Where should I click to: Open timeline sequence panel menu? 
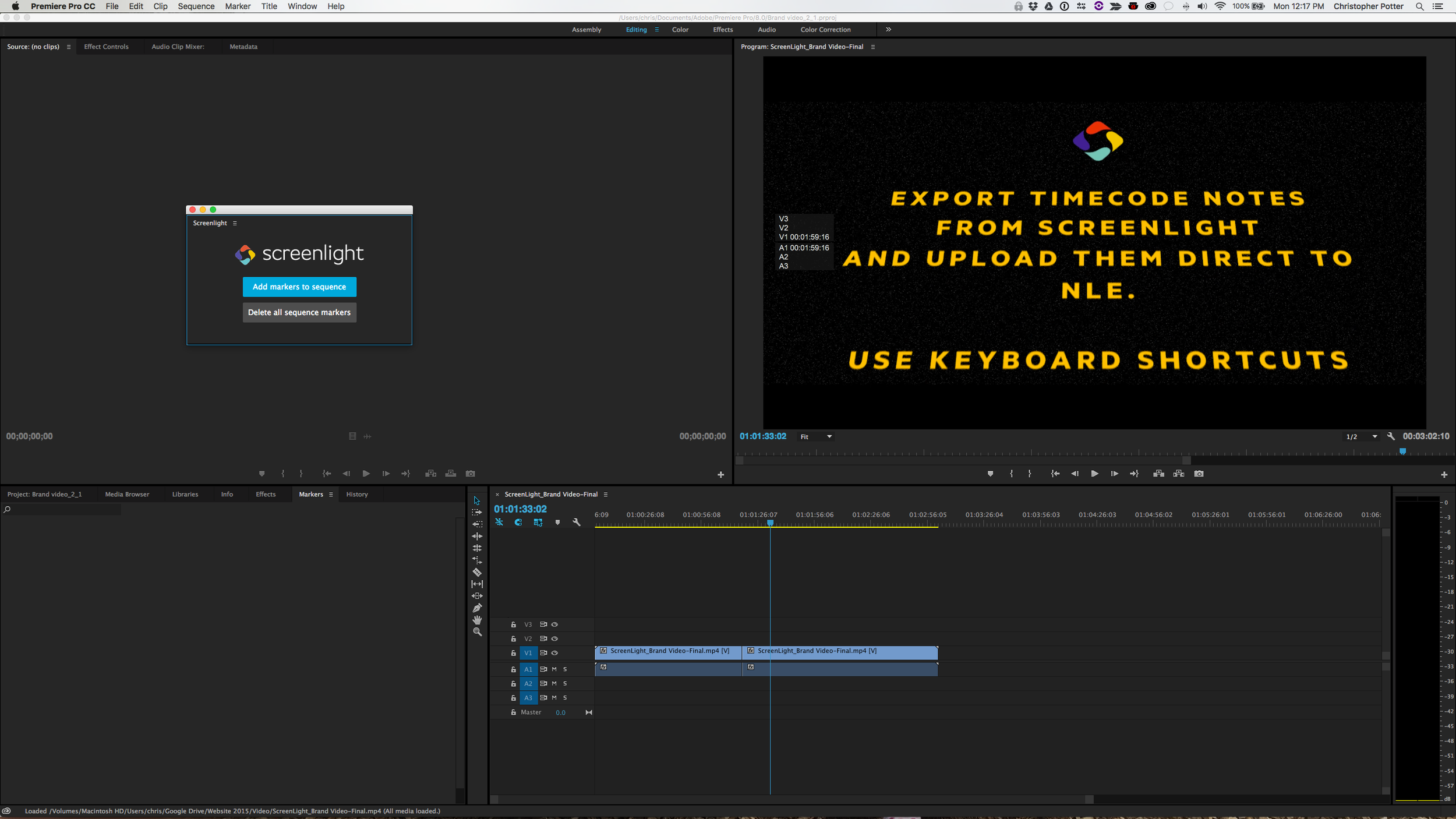pyautogui.click(x=605, y=495)
